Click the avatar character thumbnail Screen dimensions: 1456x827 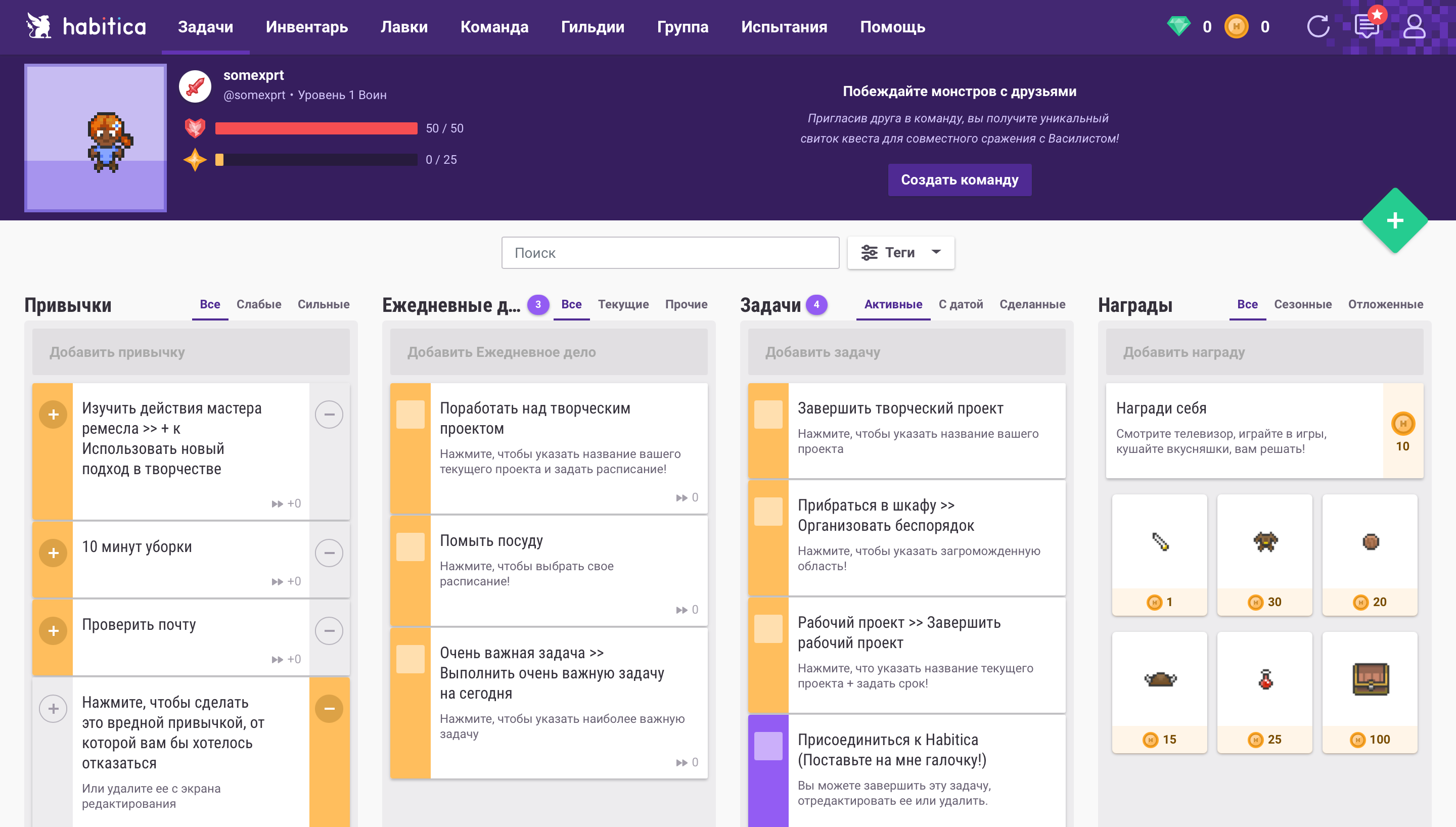click(x=96, y=138)
